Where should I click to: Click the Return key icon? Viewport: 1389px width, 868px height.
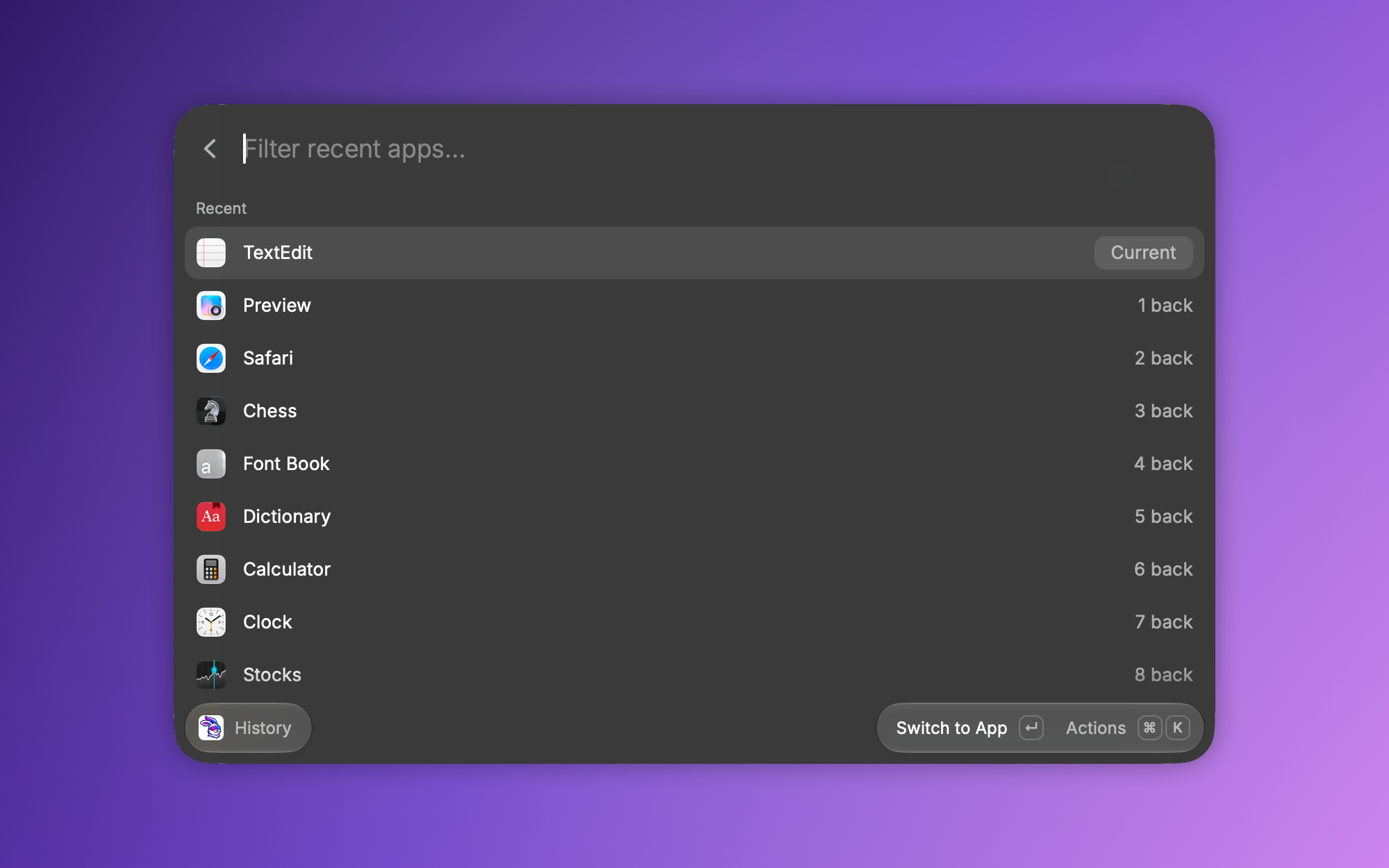1031,728
